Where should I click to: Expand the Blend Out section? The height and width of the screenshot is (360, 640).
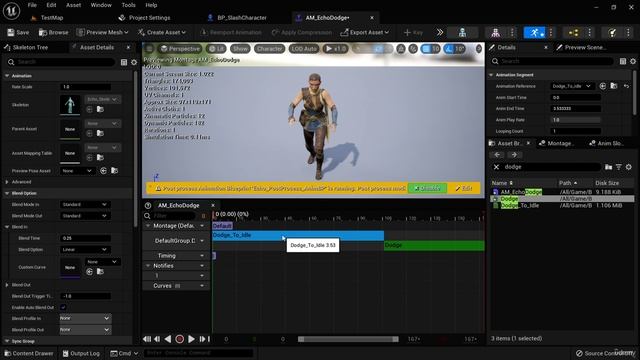(7, 285)
